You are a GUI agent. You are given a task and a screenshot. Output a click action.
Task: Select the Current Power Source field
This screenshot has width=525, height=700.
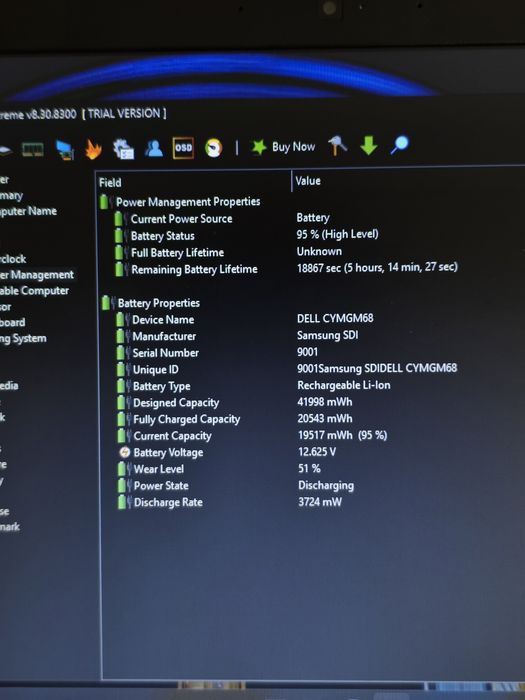pyautogui.click(x=181, y=218)
